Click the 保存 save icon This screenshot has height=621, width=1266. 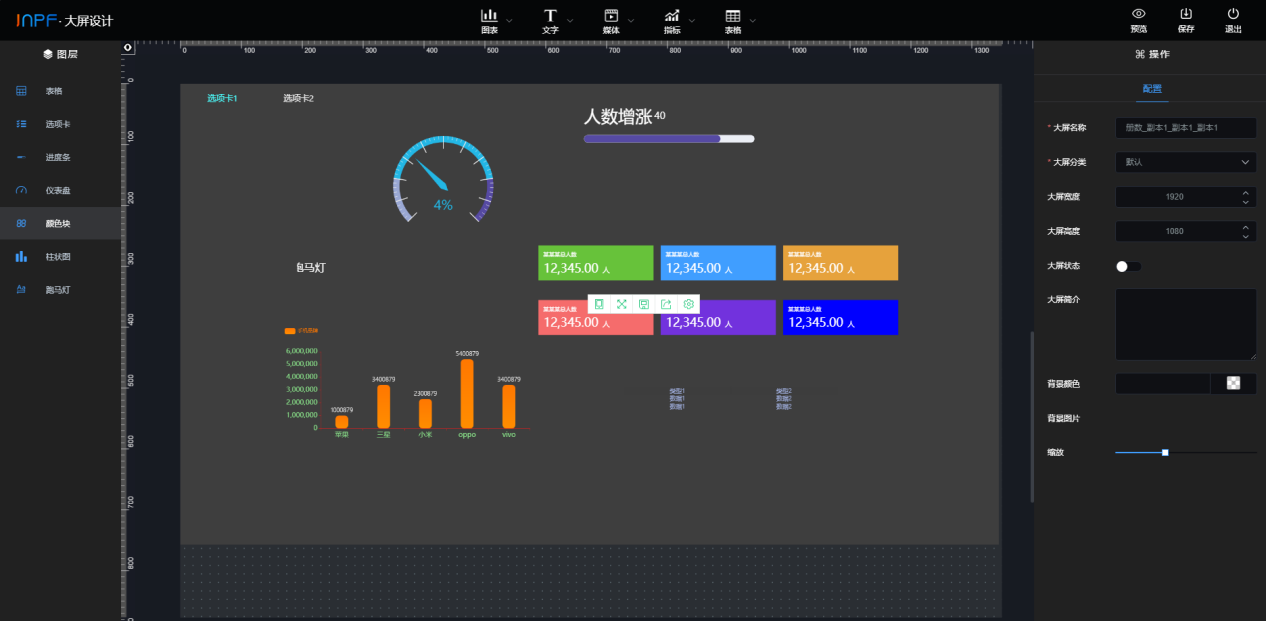point(1186,14)
